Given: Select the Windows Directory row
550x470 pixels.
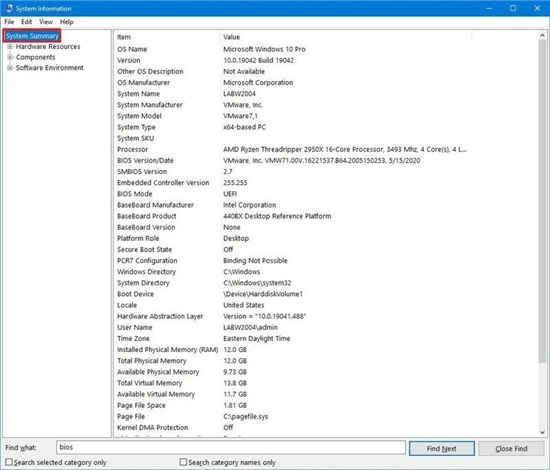Looking at the screenshot, I should (x=326, y=272).
